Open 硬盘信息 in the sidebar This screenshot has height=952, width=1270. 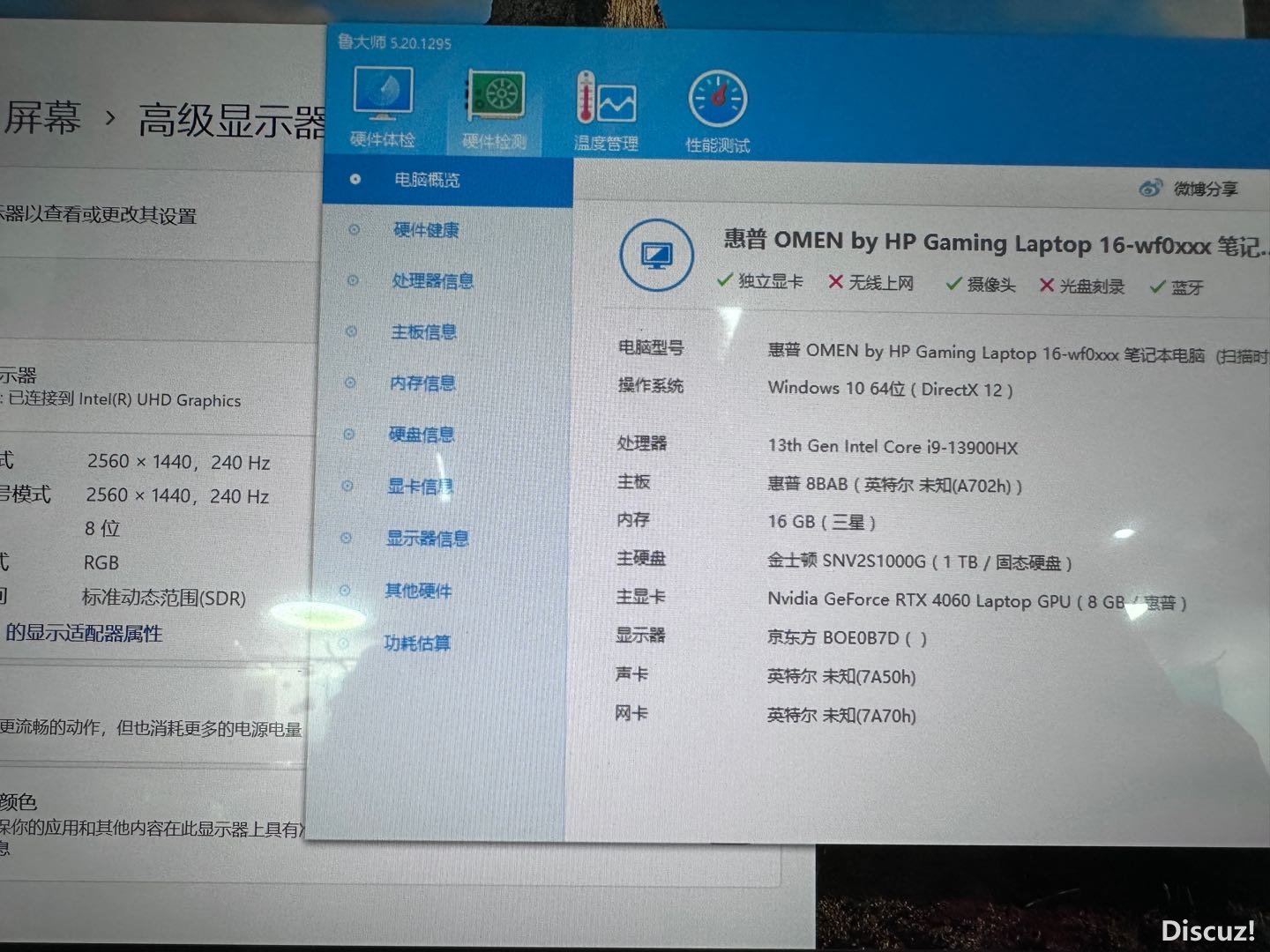422,435
